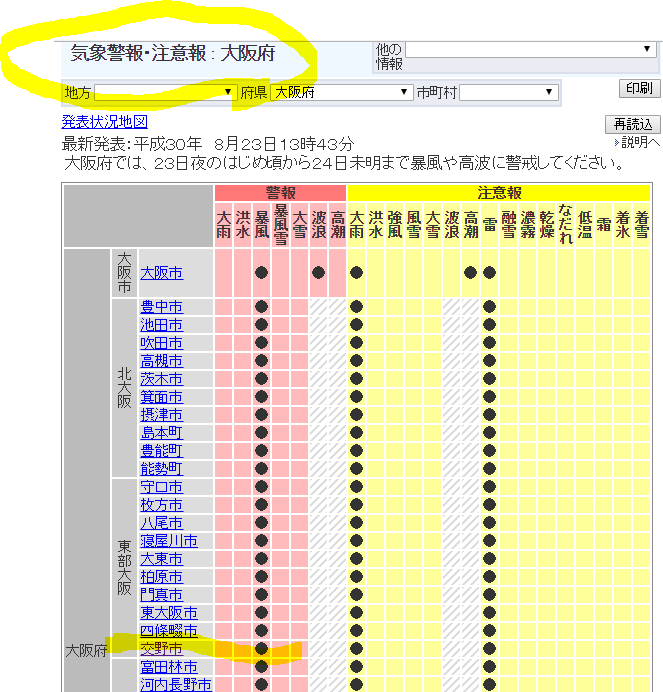Open the 守口市 link
Viewport: 663px width, 692px height.
pyautogui.click(x=161, y=487)
